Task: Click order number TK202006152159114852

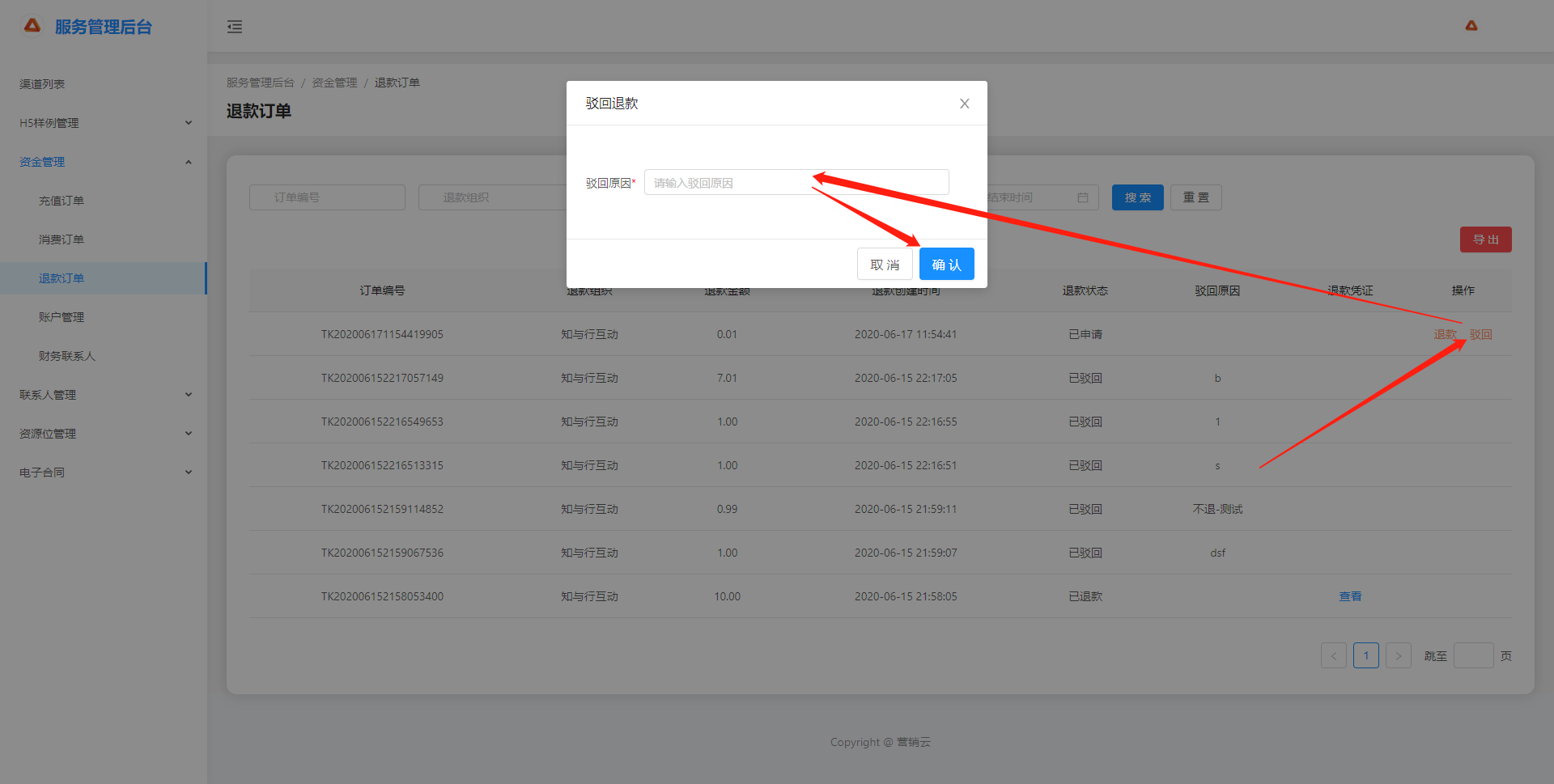Action: [x=382, y=509]
